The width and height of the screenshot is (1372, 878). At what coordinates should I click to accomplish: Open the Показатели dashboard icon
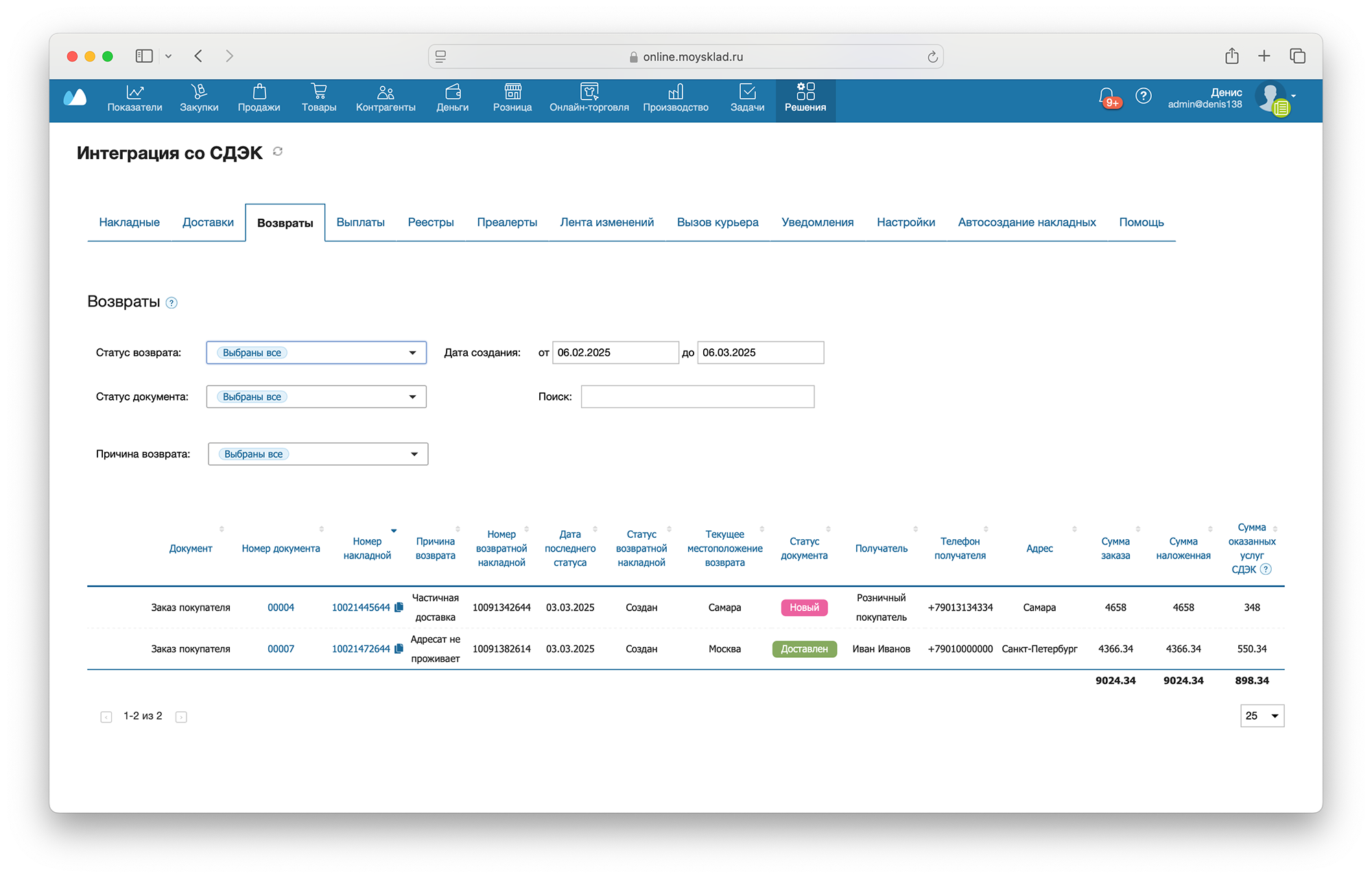(134, 92)
